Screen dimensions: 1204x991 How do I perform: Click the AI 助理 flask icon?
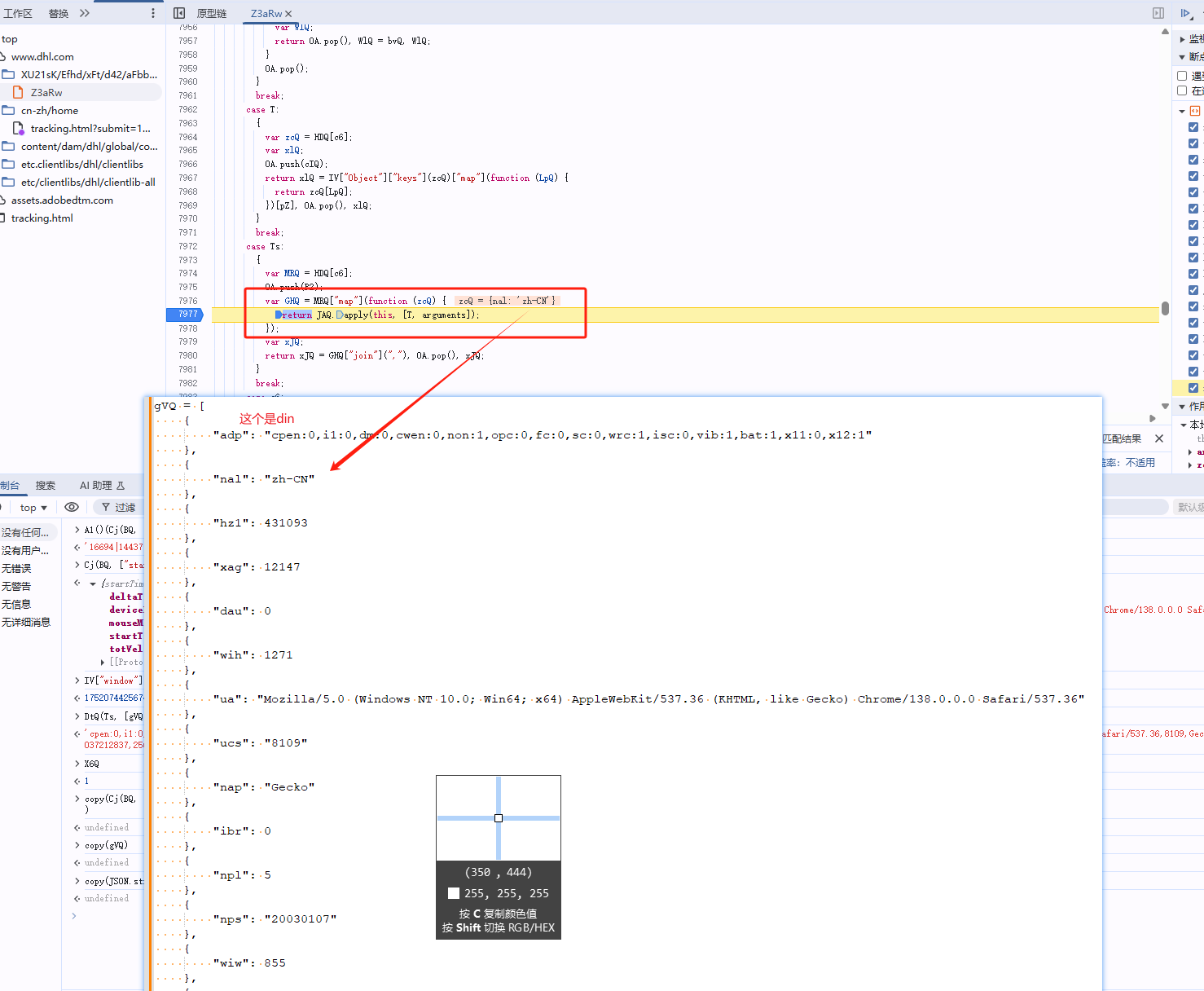[x=121, y=486]
